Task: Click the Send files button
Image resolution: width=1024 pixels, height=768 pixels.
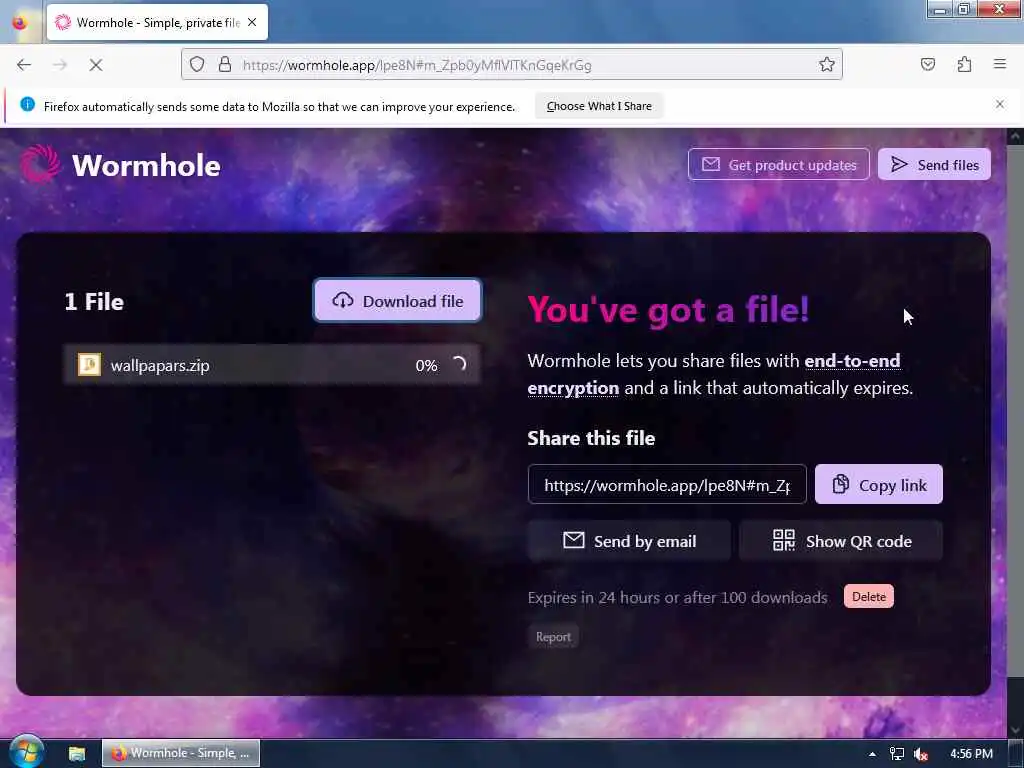Action: 934,165
